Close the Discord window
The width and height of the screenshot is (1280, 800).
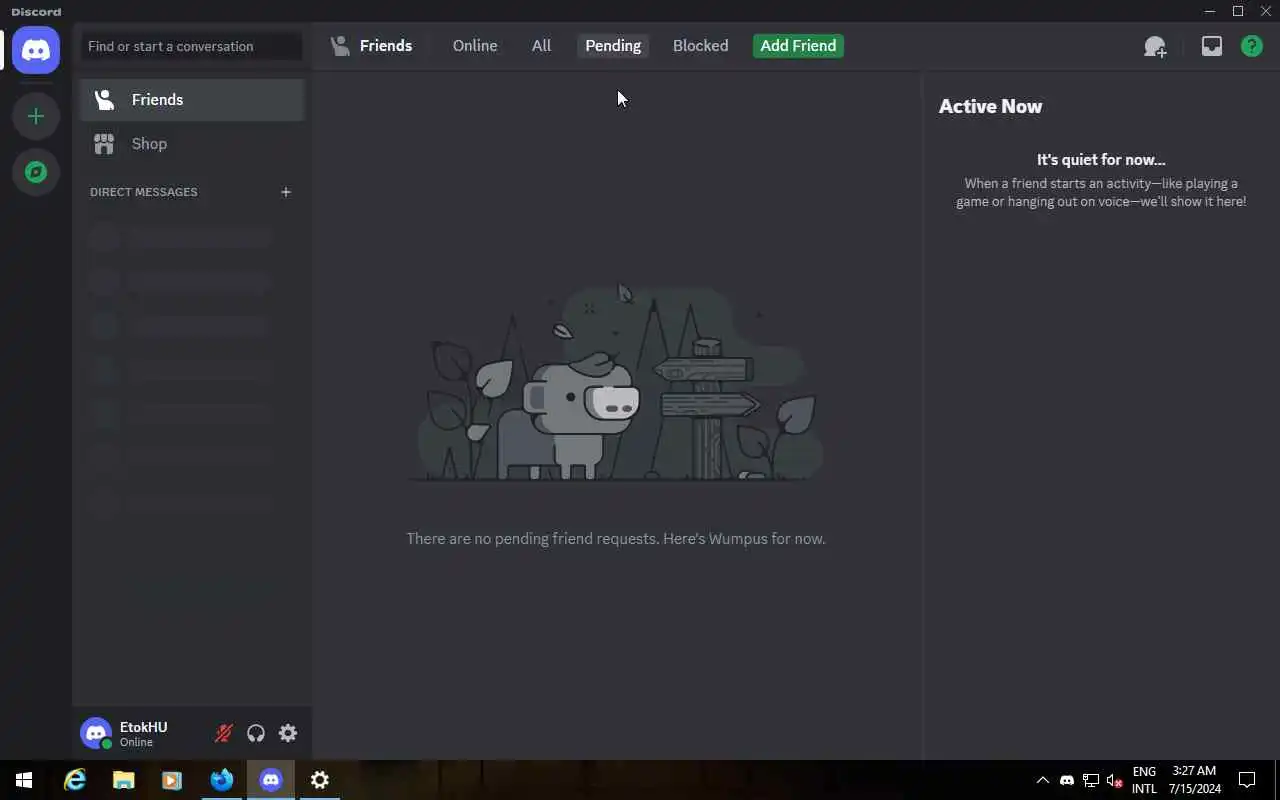pos(1265,11)
